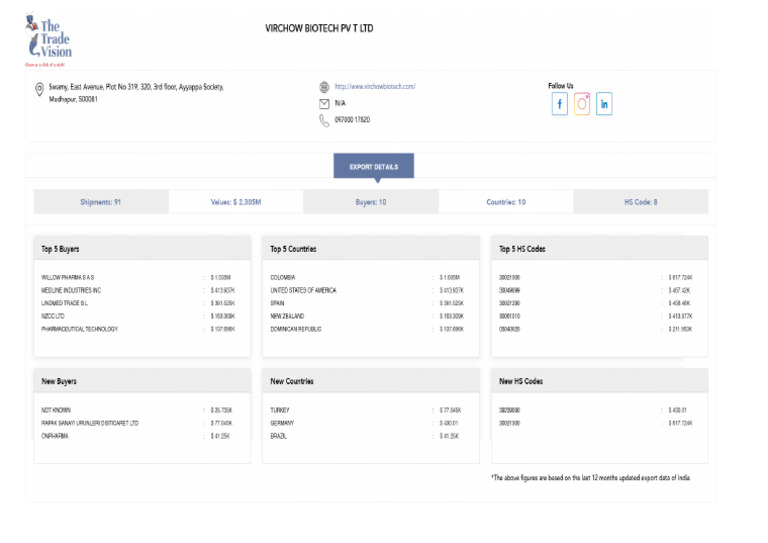The height and width of the screenshot is (543, 768).
Task: Click new country GERMANY
Action: pyautogui.click(x=282, y=423)
